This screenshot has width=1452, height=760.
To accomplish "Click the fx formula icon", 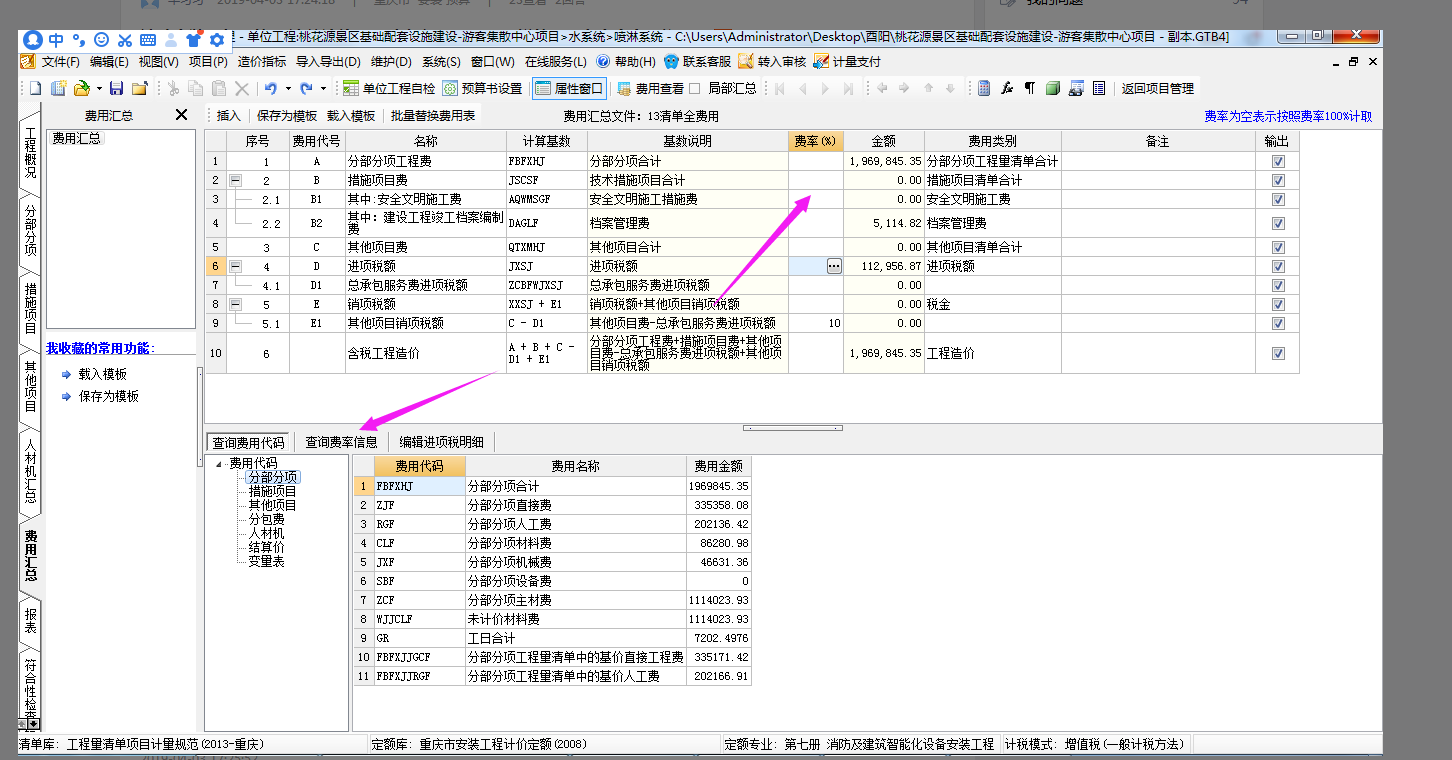I will point(1007,88).
